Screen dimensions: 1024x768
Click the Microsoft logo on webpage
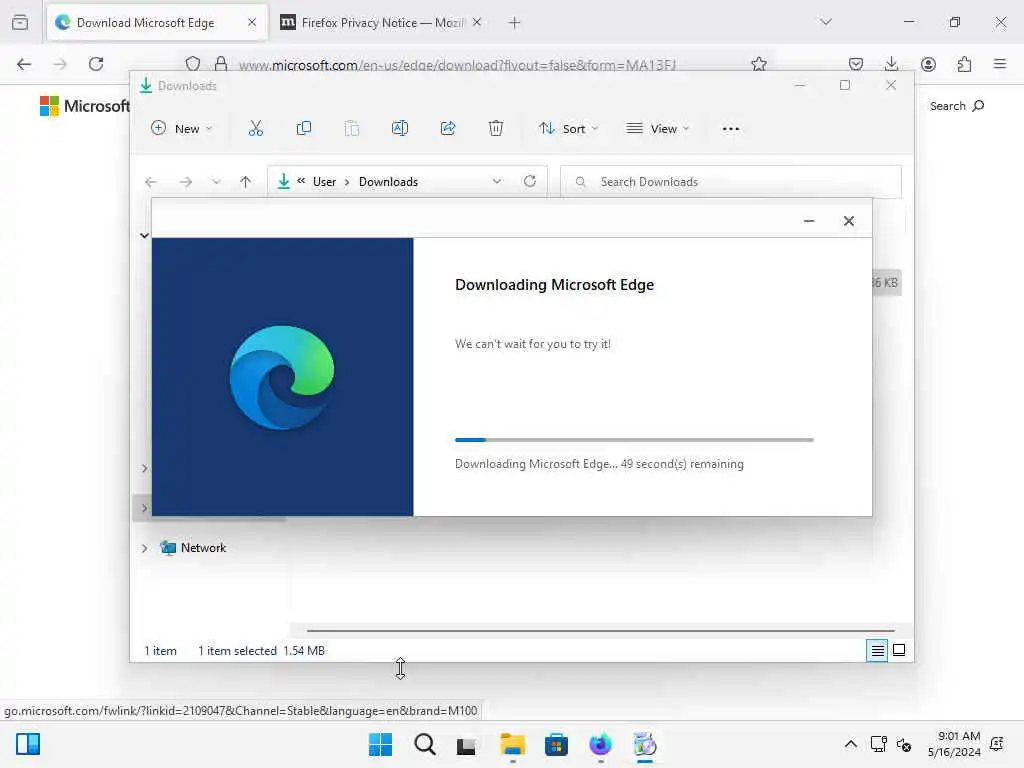(x=85, y=106)
